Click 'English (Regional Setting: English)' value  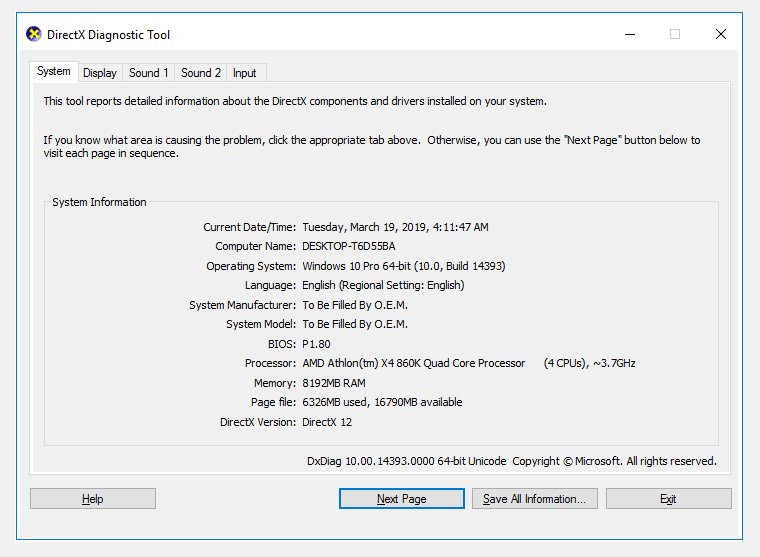(383, 285)
